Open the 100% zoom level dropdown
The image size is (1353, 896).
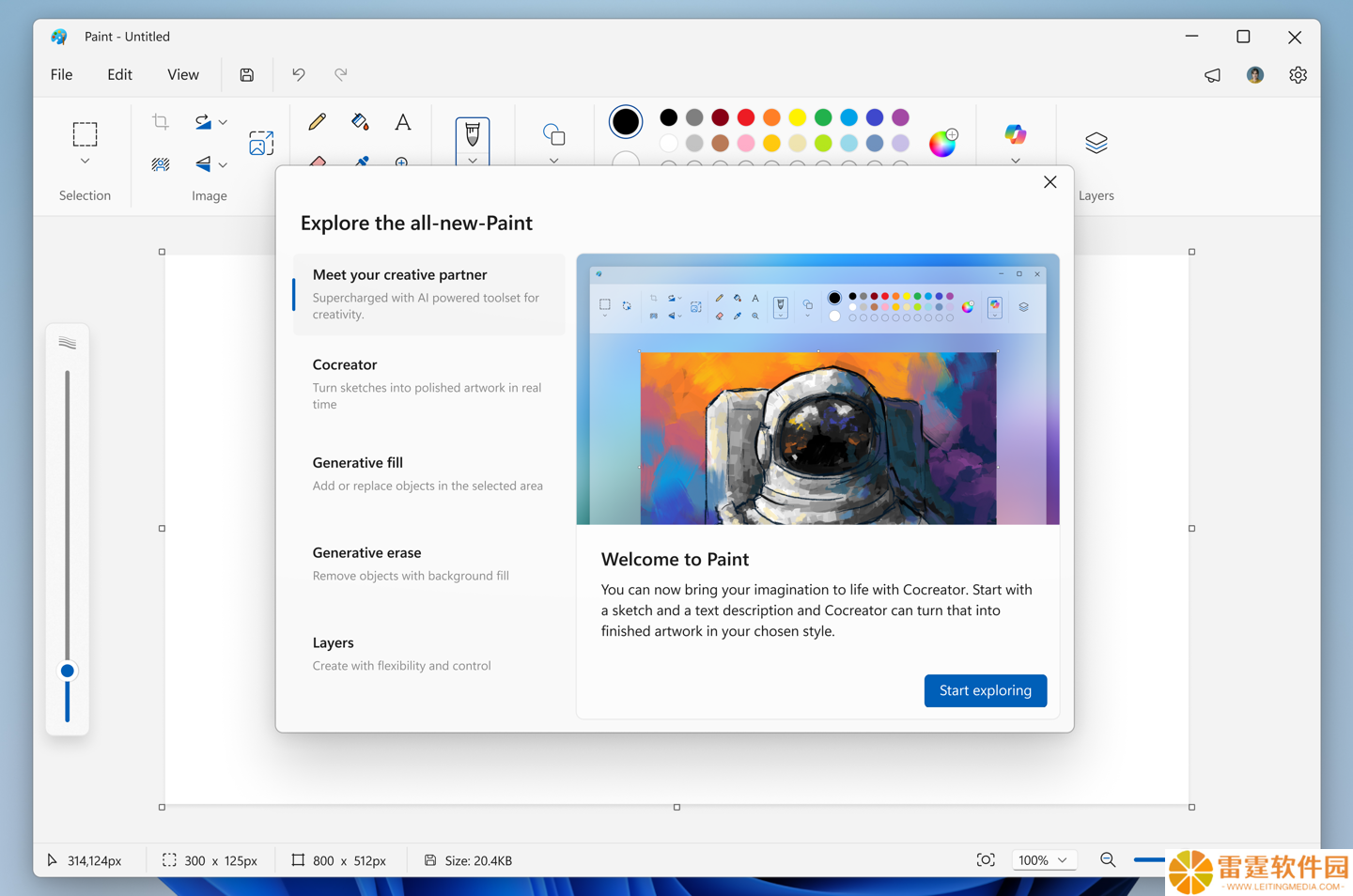click(1044, 860)
